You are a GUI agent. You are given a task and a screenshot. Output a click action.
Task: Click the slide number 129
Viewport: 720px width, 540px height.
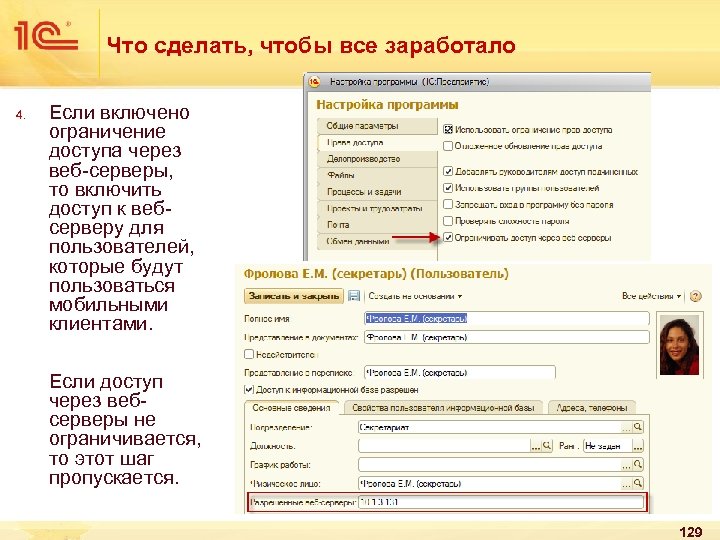(690, 531)
